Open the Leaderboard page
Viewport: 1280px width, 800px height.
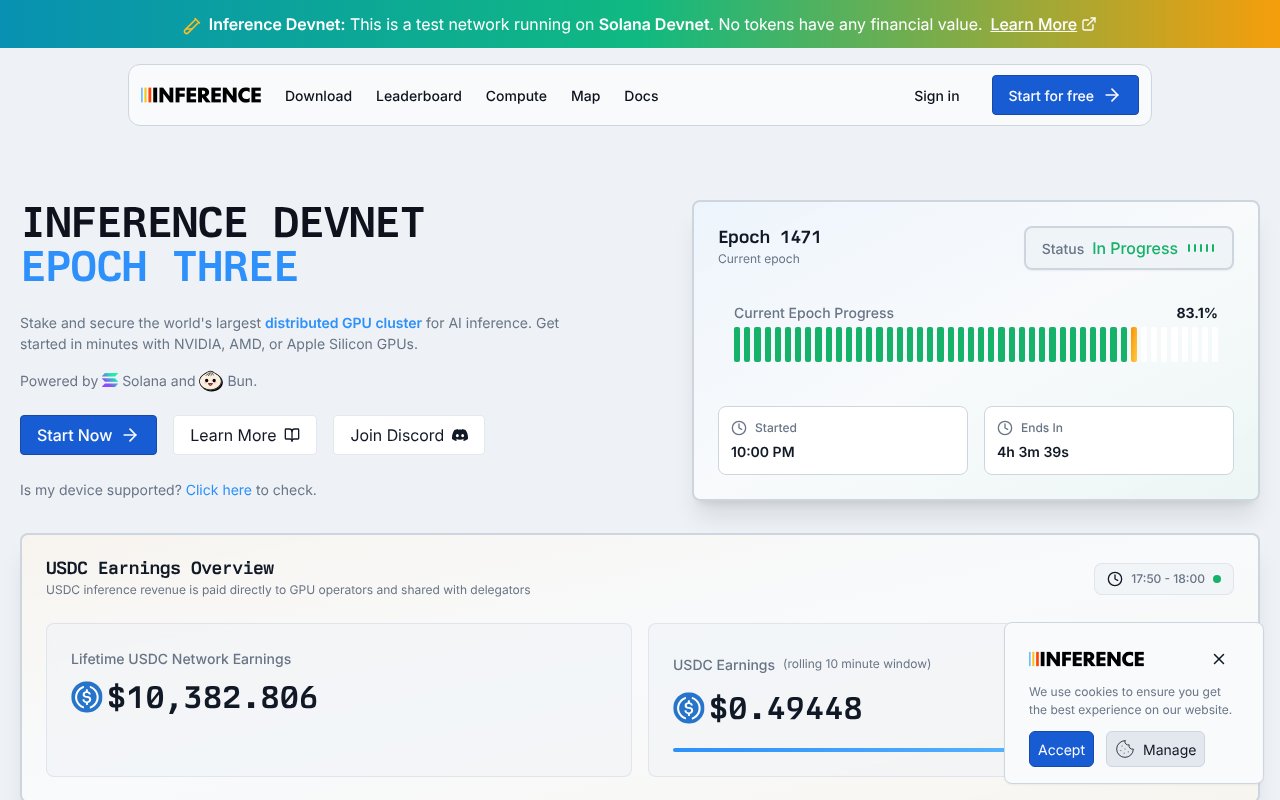coord(418,96)
